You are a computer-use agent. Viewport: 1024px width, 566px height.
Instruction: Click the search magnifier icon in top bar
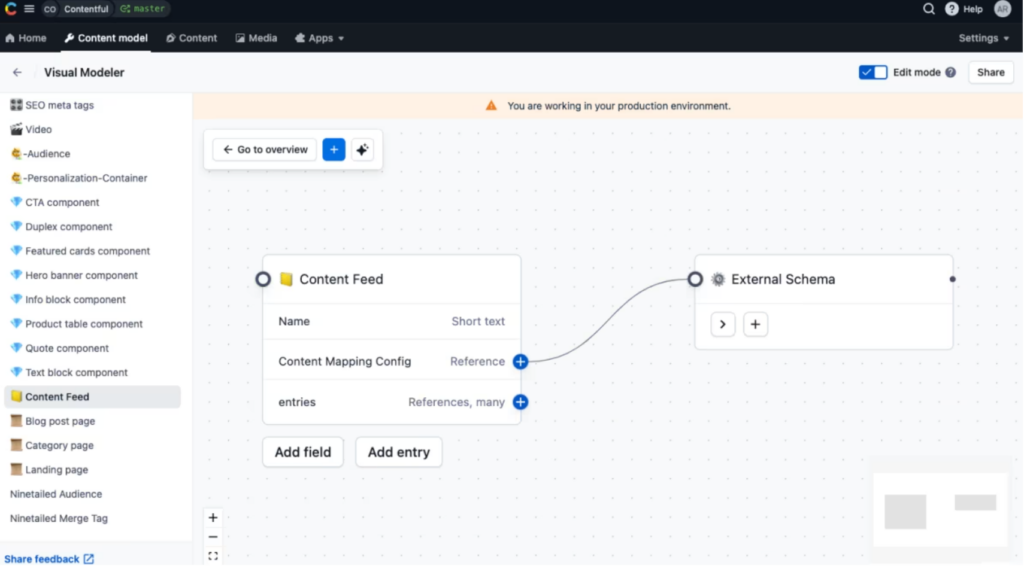click(x=929, y=9)
